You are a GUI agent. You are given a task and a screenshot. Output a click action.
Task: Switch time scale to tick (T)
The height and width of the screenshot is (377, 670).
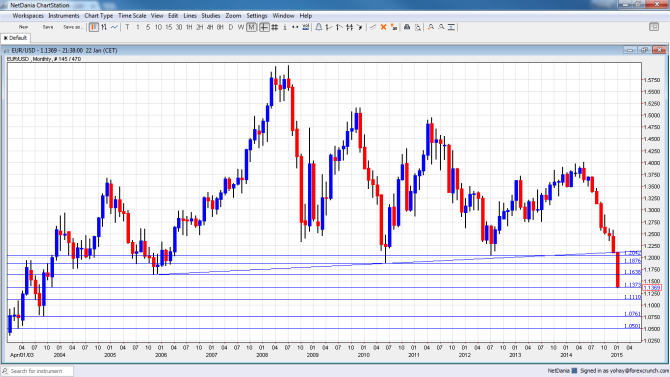point(127,27)
